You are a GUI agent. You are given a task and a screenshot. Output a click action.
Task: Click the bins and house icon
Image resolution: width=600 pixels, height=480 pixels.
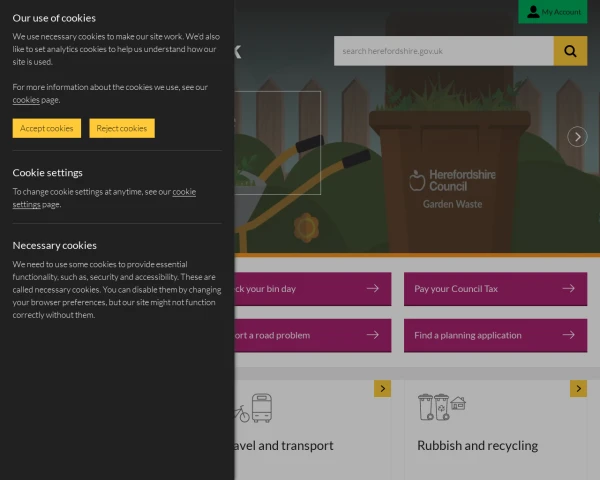pos(442,407)
